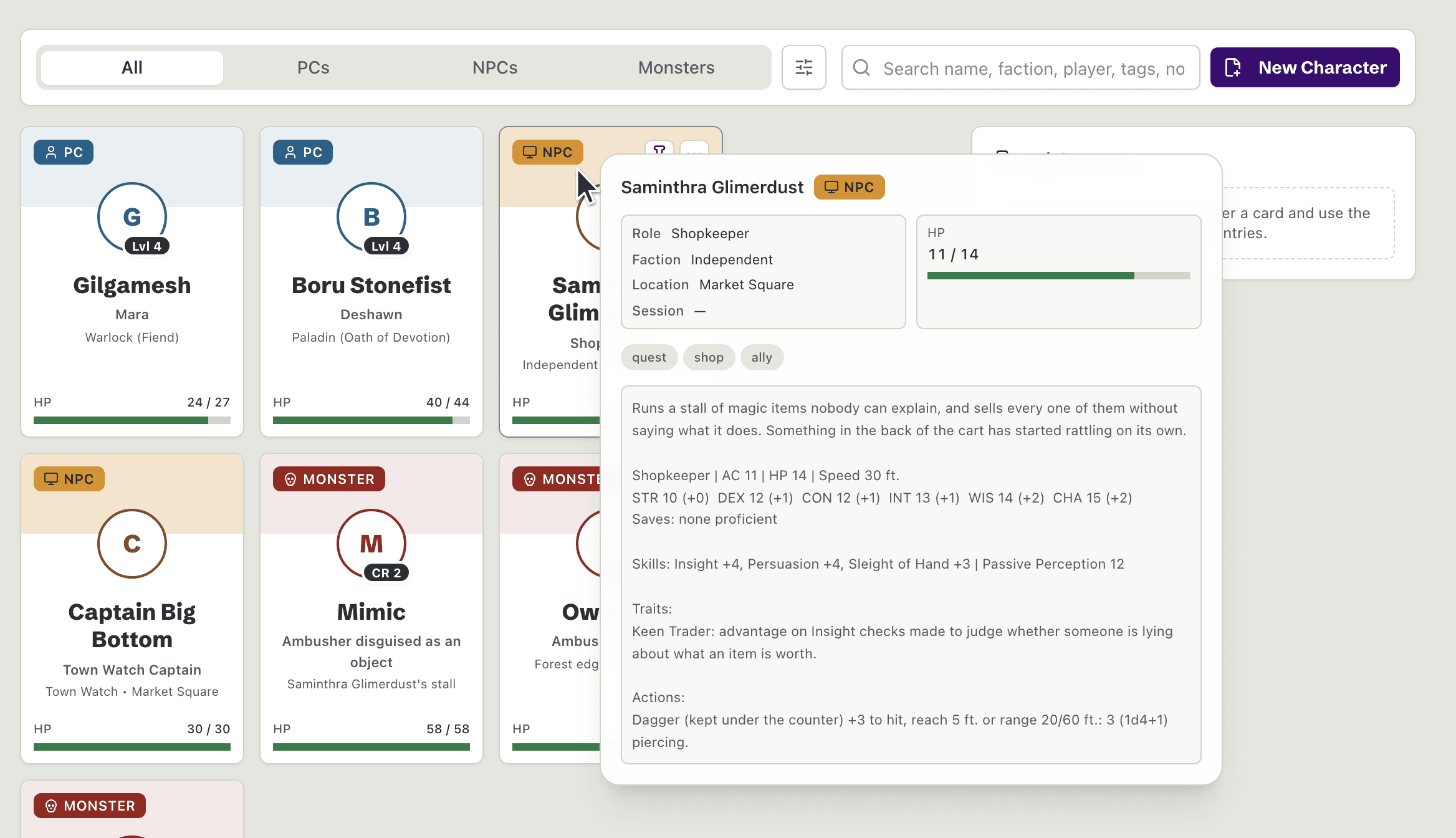Screen dimensions: 1456x838
Task: Click the Saminthra Glimerdust popup title
Action: pyautogui.click(x=712, y=187)
